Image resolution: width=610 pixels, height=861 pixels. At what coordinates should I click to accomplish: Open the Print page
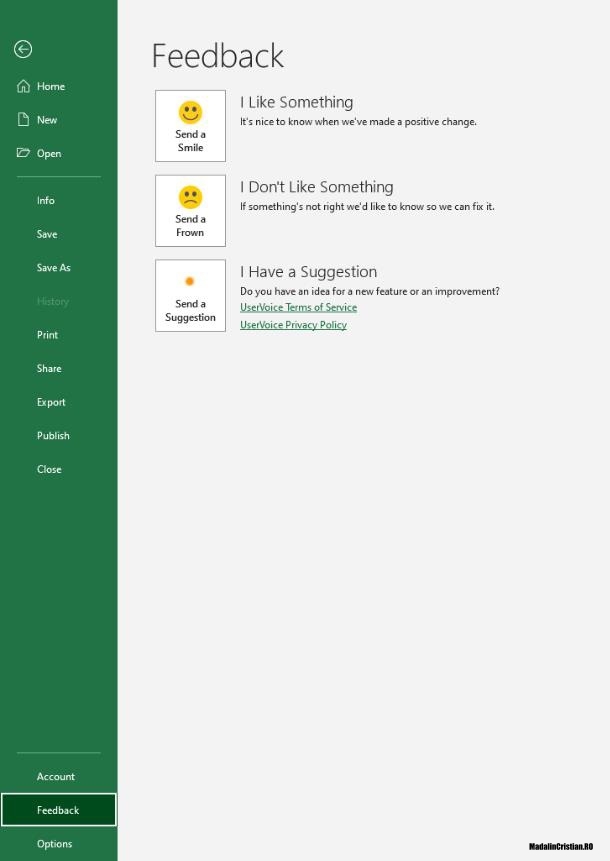click(x=47, y=335)
